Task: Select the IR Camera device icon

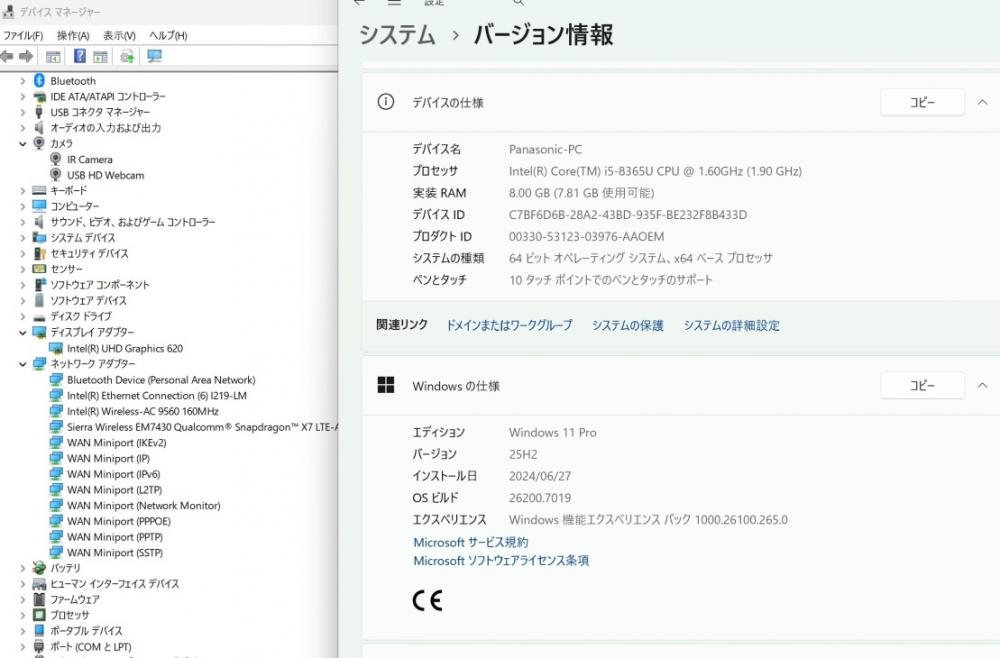Action: pyautogui.click(x=55, y=159)
